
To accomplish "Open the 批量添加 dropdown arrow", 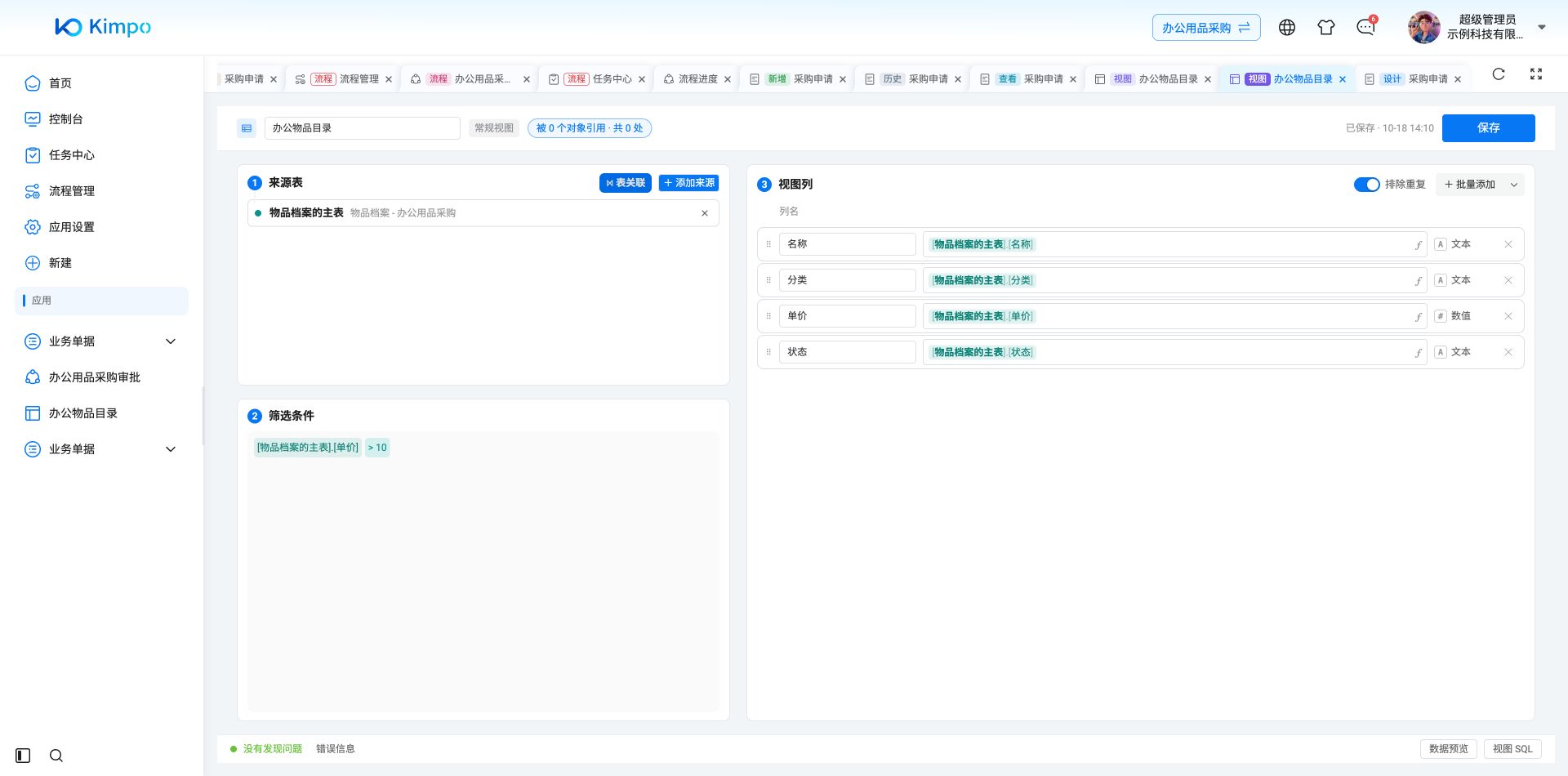I will (x=1514, y=185).
